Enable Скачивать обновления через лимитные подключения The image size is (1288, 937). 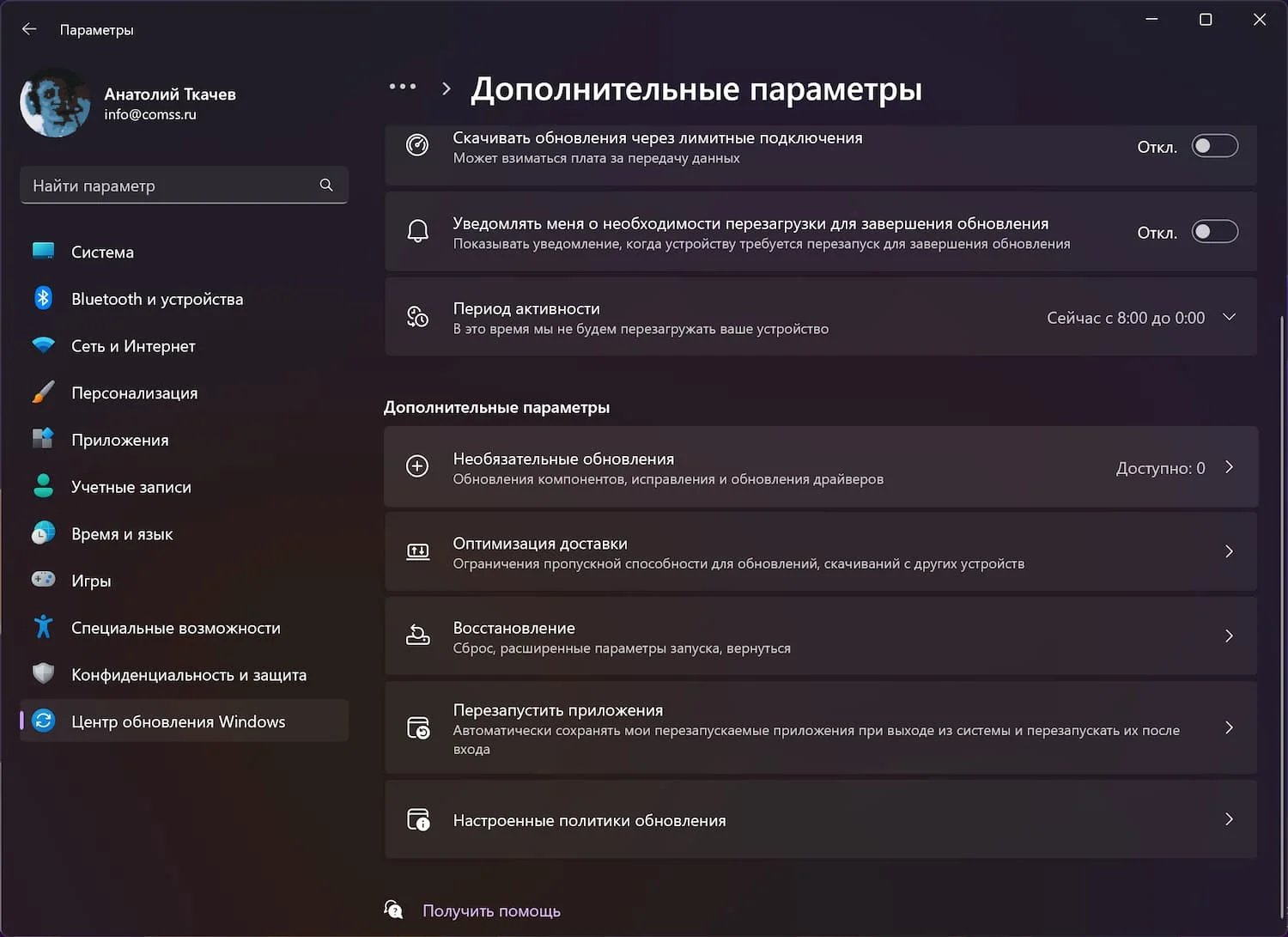pyautogui.click(x=1214, y=146)
